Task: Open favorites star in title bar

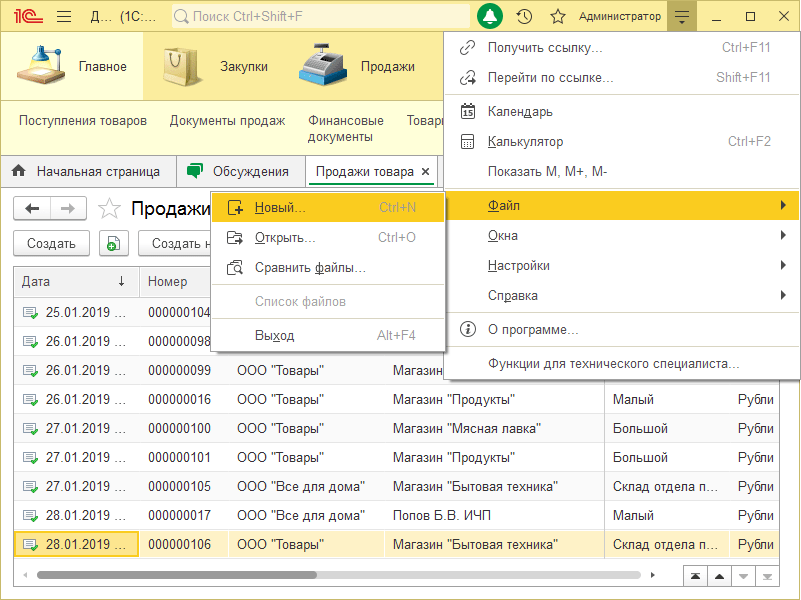Action: pyautogui.click(x=557, y=16)
